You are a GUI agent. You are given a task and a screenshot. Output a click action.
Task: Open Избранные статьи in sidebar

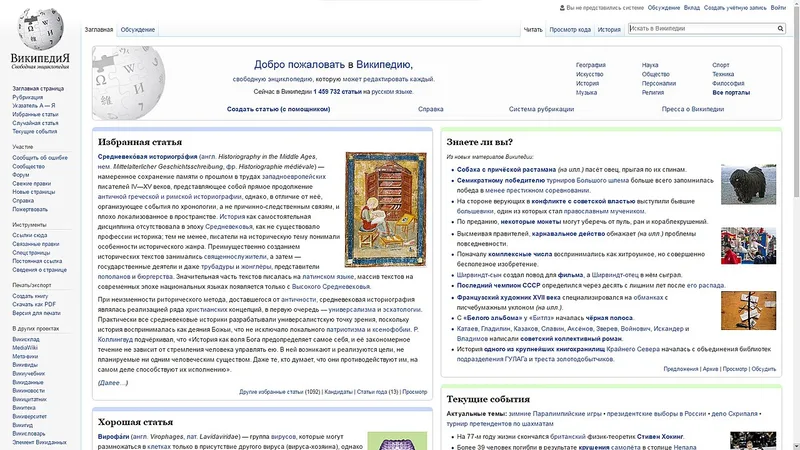pos(35,114)
